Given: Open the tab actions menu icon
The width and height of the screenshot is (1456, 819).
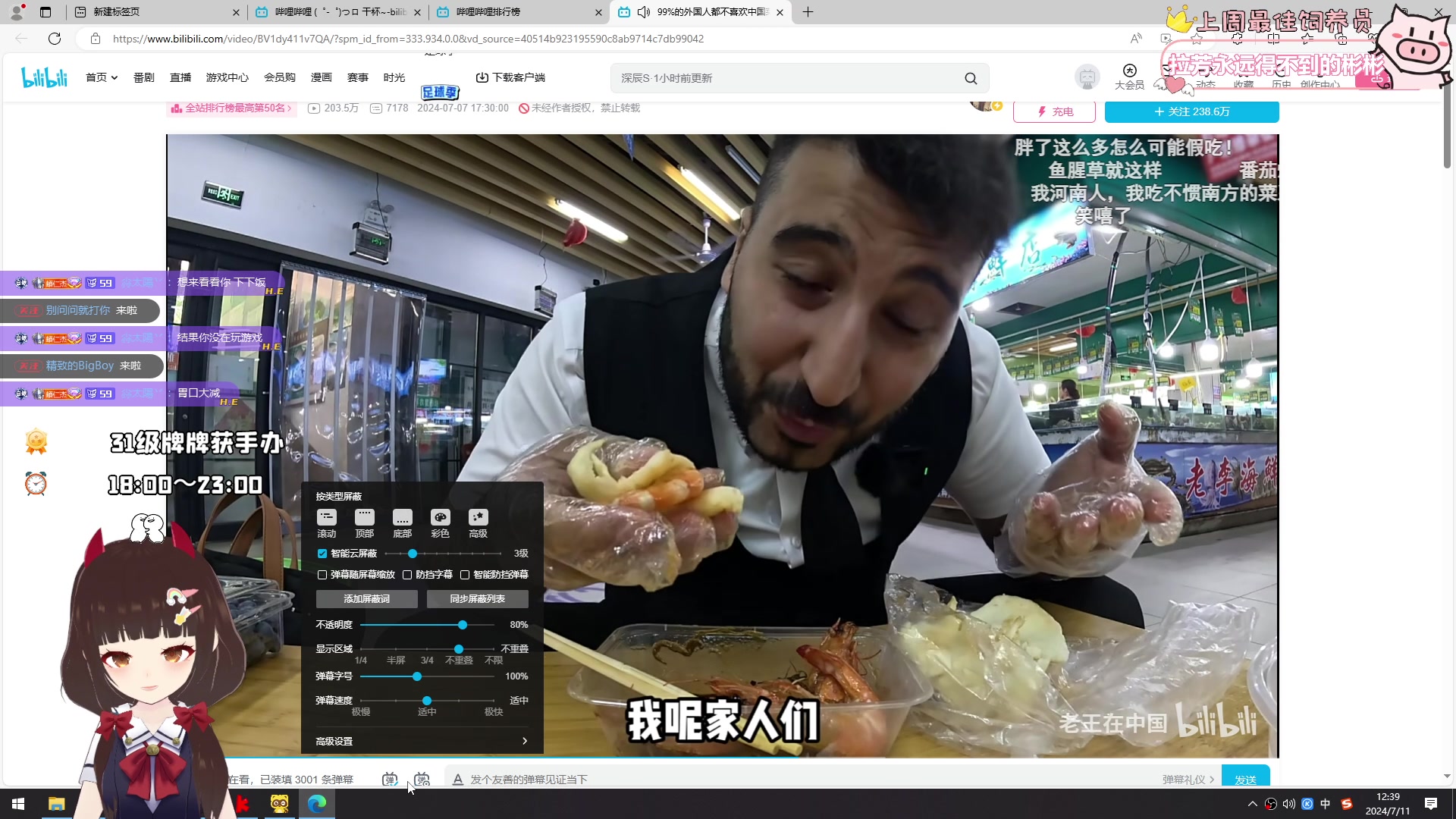Looking at the screenshot, I should [45, 12].
